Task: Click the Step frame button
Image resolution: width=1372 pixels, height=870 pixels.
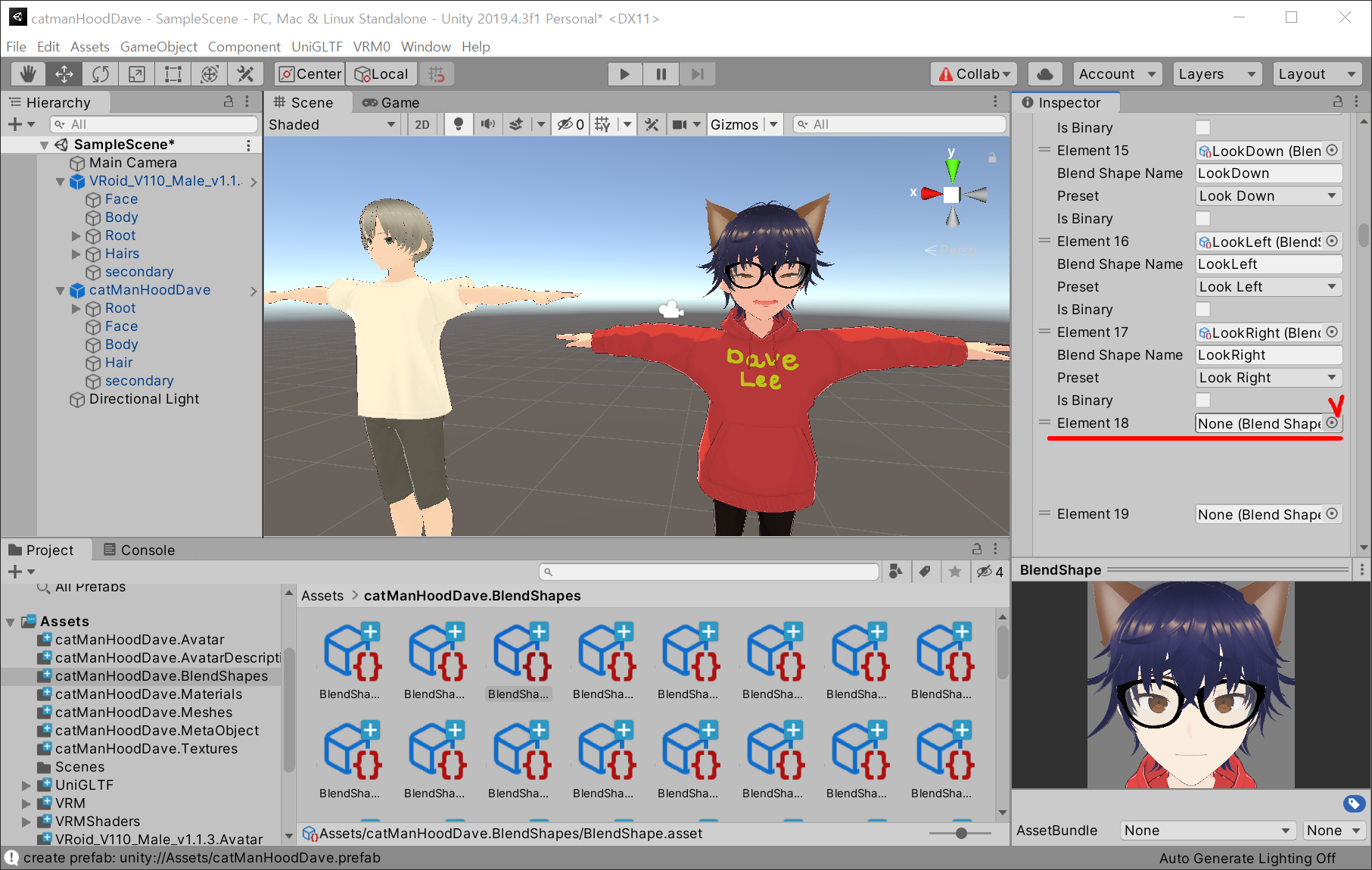Action: point(697,73)
